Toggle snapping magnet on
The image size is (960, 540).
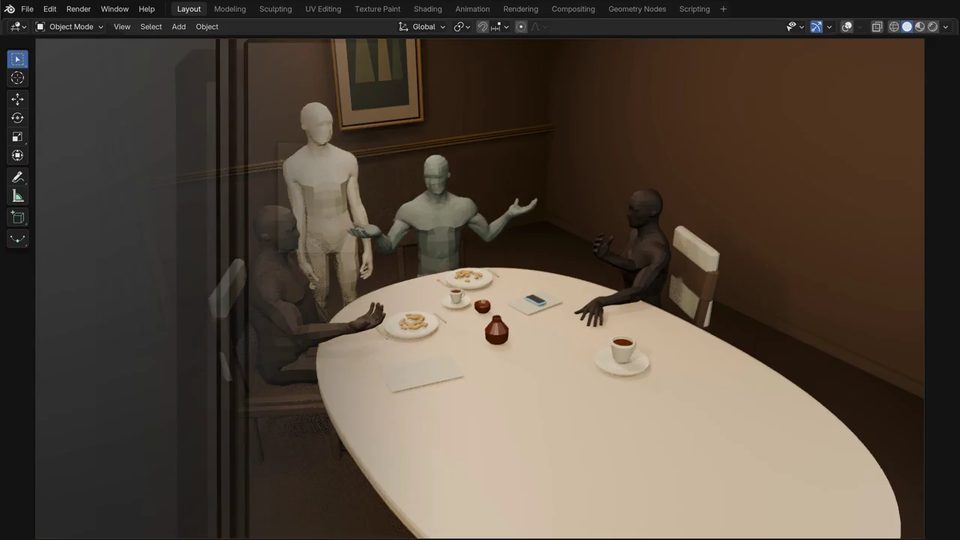[x=482, y=27]
